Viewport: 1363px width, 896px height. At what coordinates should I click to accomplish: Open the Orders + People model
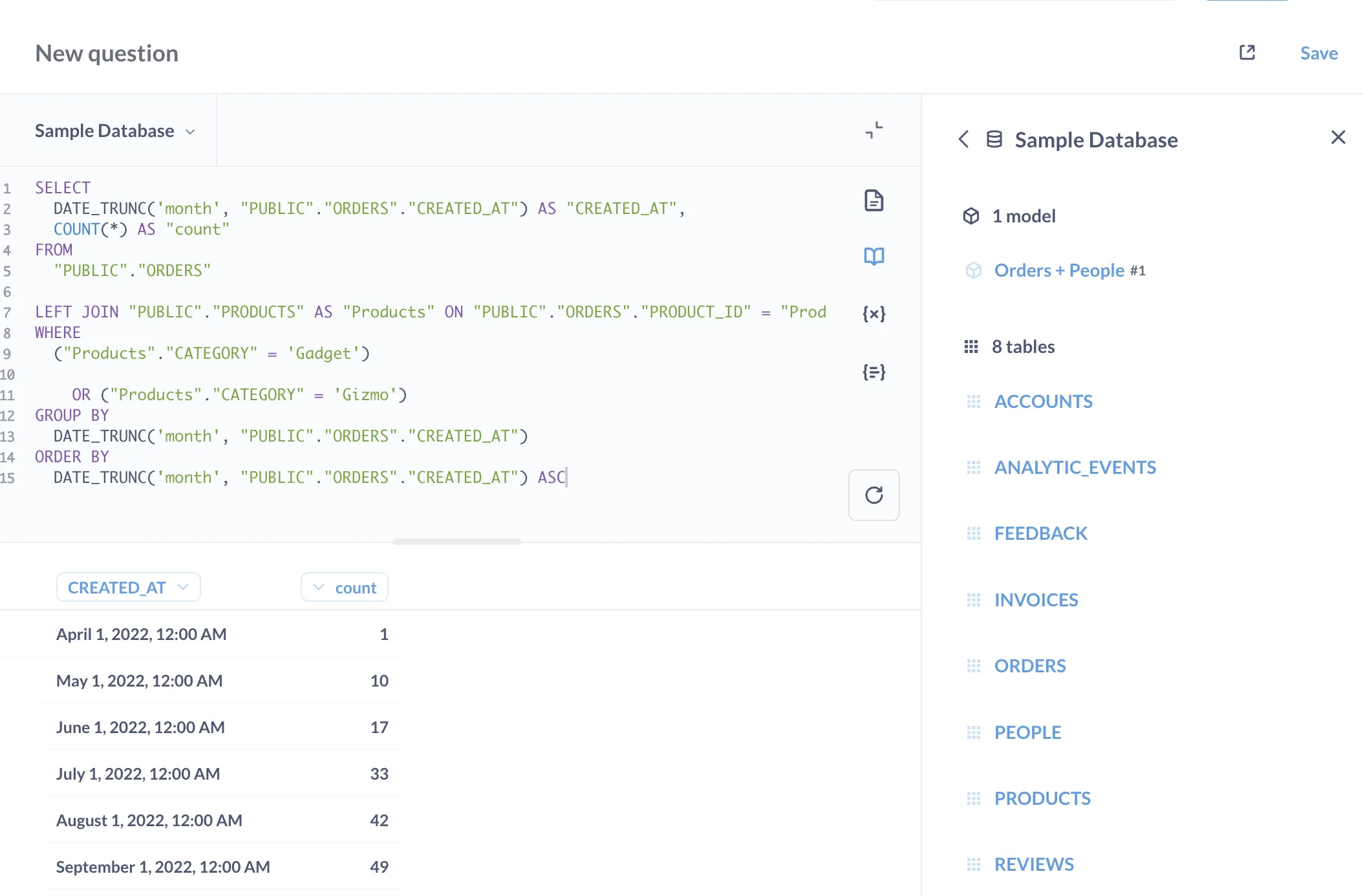click(1060, 270)
